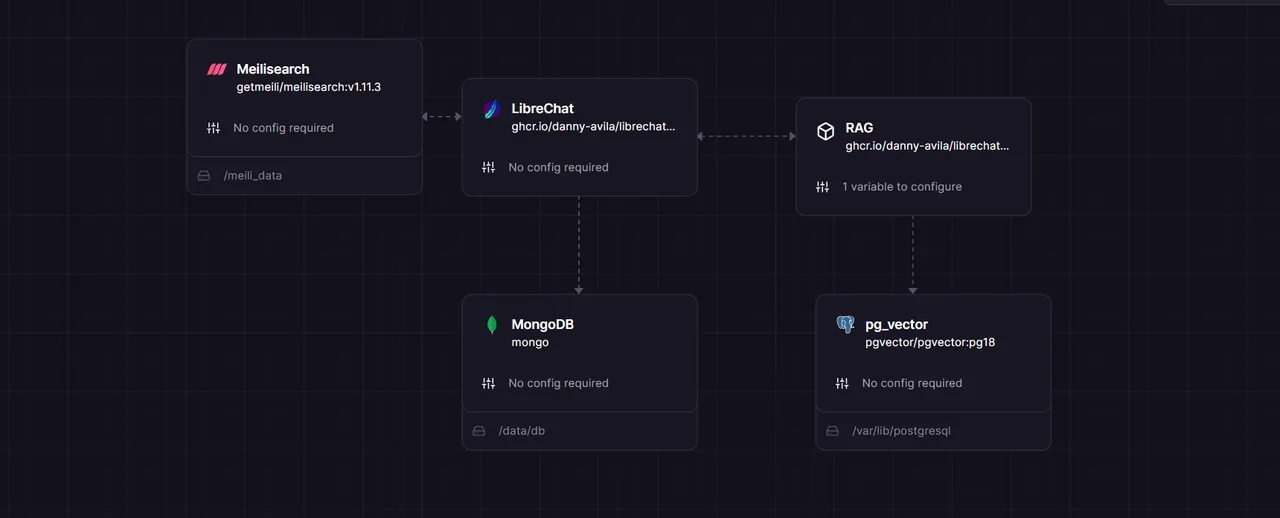Click "No config required" on LibreChat card

click(559, 167)
